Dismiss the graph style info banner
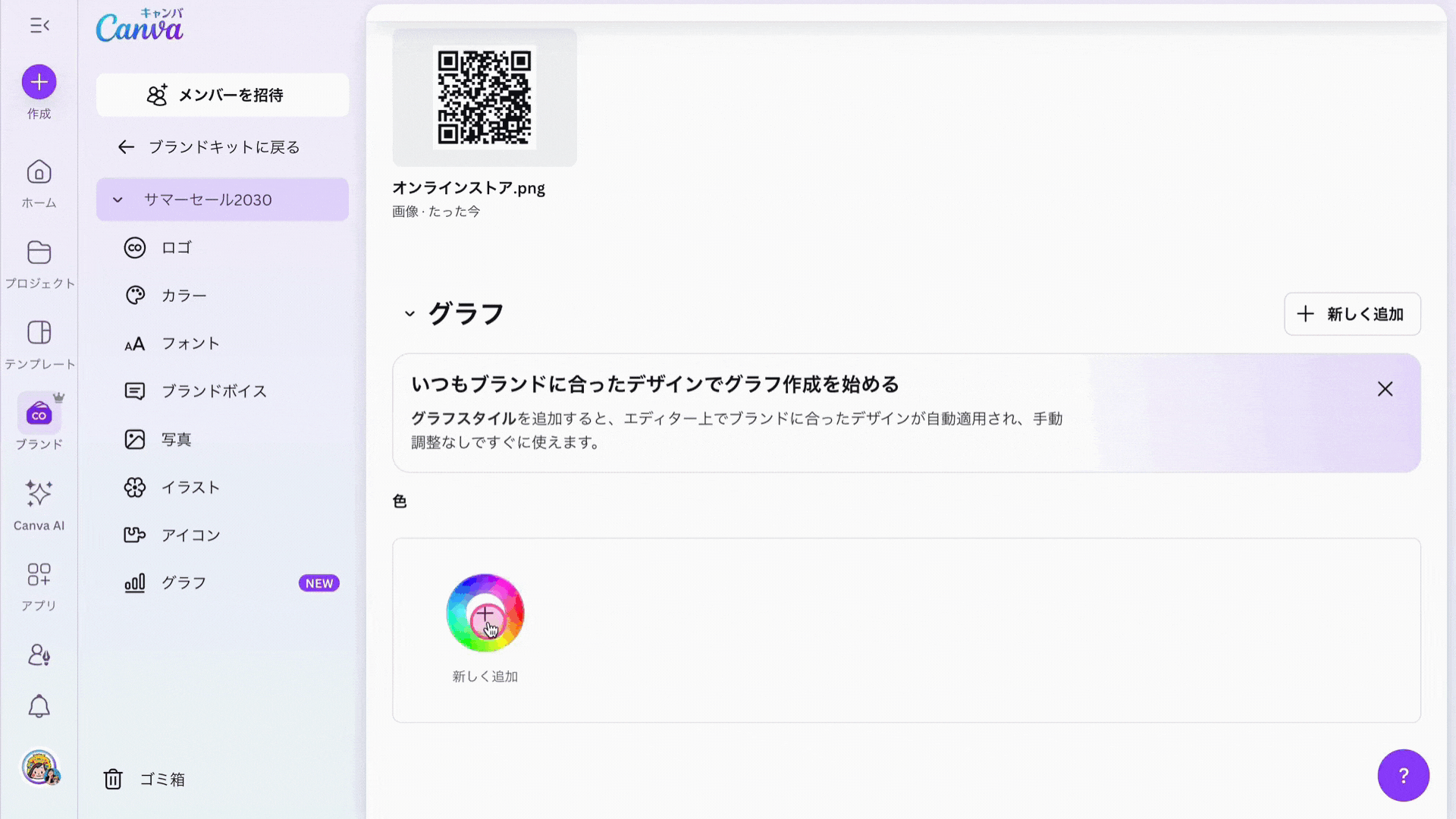Image resolution: width=1456 pixels, height=819 pixels. click(1385, 389)
